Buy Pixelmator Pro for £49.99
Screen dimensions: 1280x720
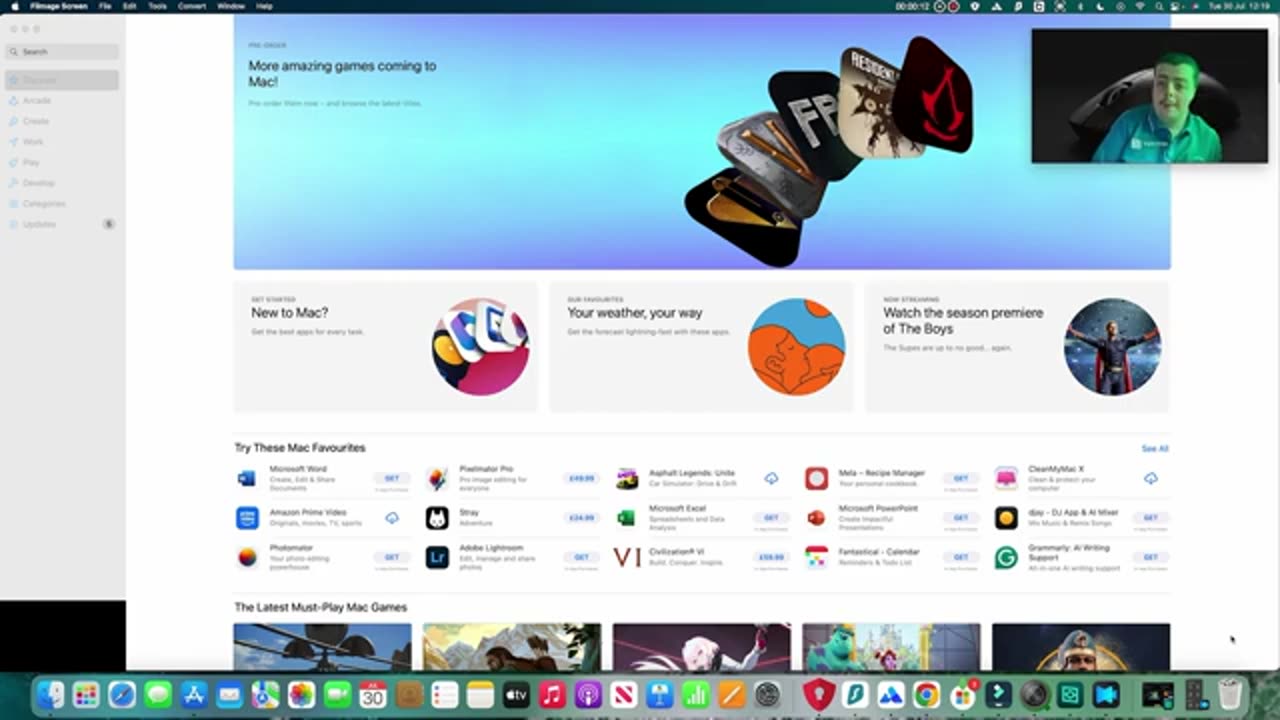[581, 478]
